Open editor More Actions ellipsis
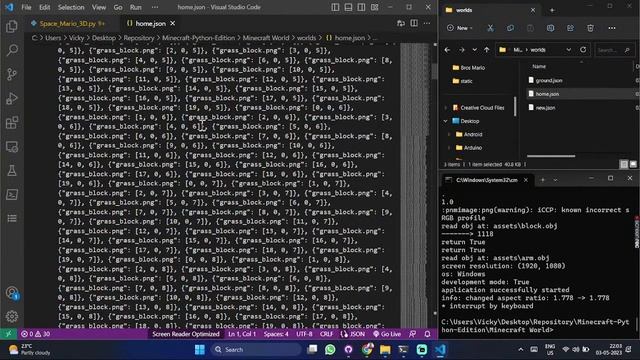The width and height of the screenshot is (640, 360). click(x=427, y=23)
